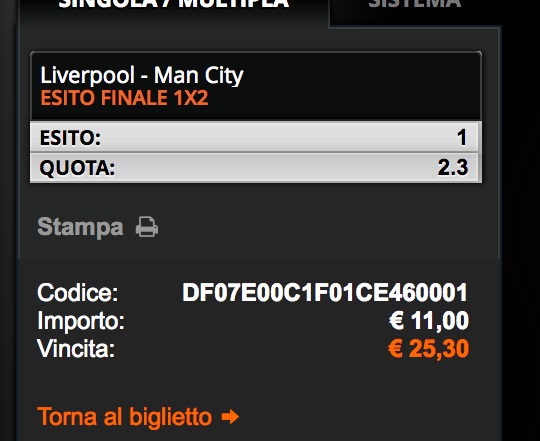This screenshot has height=441, width=540.
Task: Click the Stampa print link
Action: 80,227
